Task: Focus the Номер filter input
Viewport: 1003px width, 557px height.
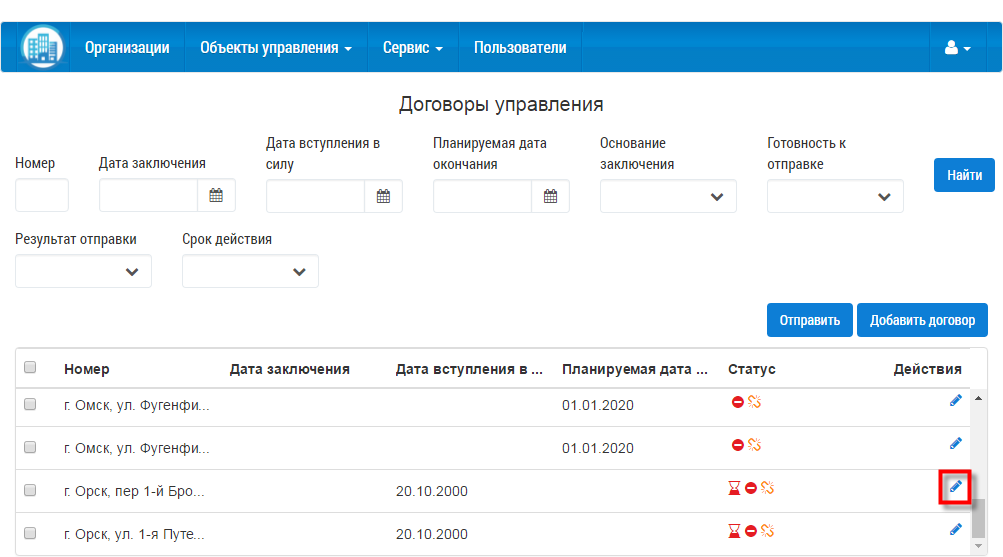Action: coord(42,195)
